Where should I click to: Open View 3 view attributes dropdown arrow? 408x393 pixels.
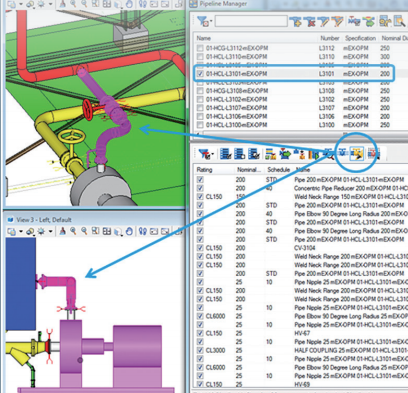[x=21, y=231]
